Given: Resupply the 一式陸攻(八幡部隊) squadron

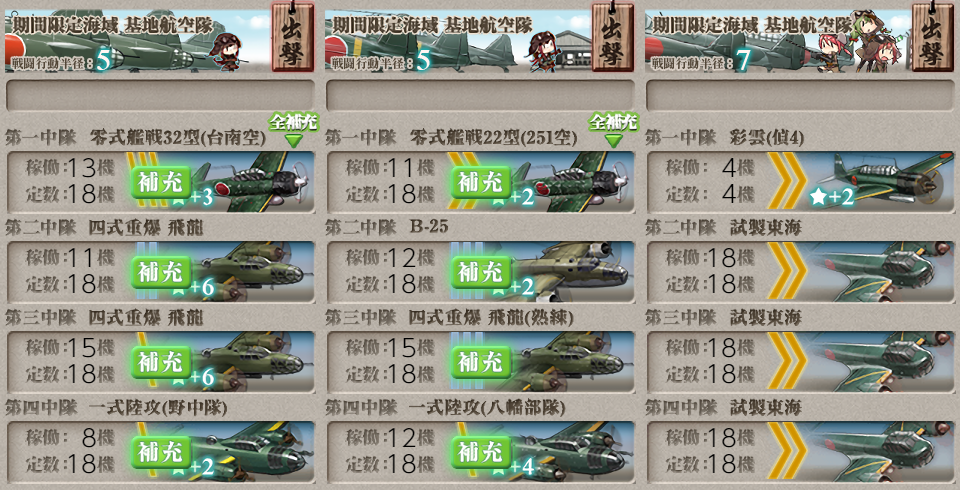Looking at the screenshot, I should 481,452.
